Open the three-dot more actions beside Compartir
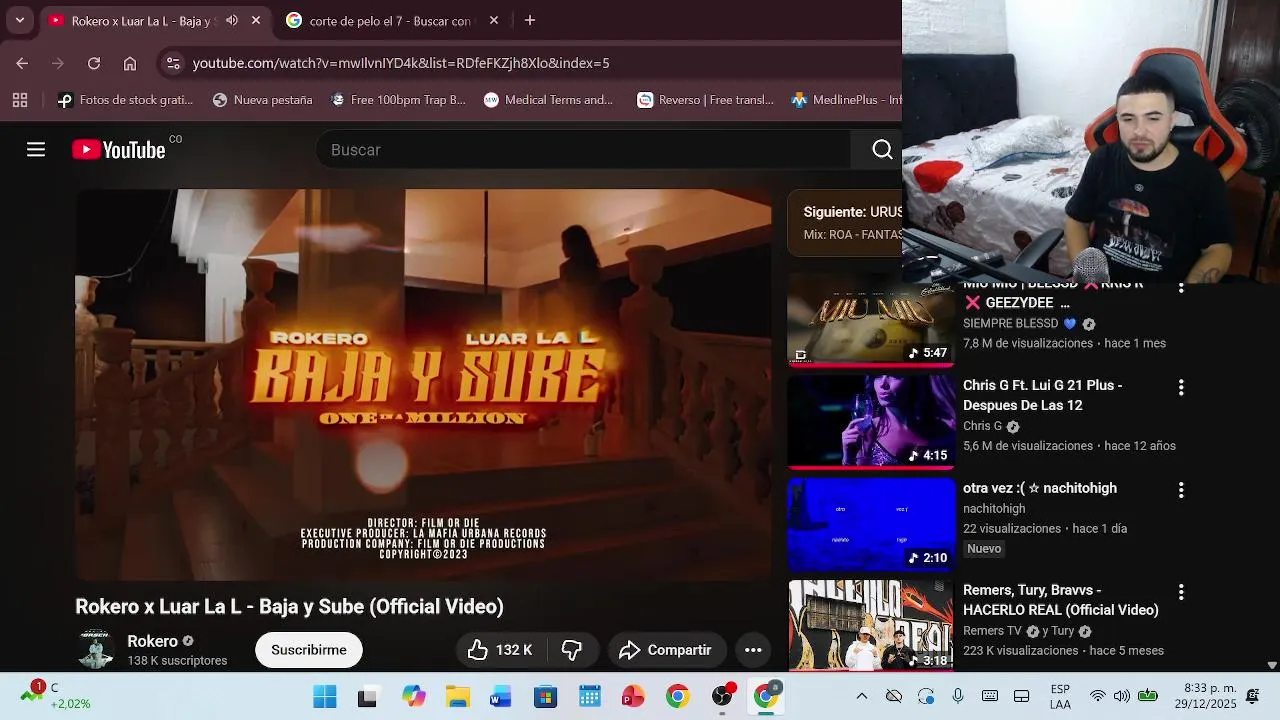 [x=753, y=650]
